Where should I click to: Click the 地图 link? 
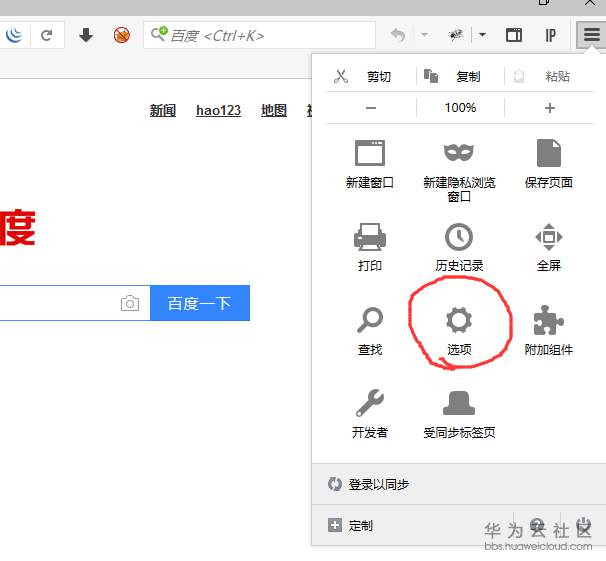(274, 110)
